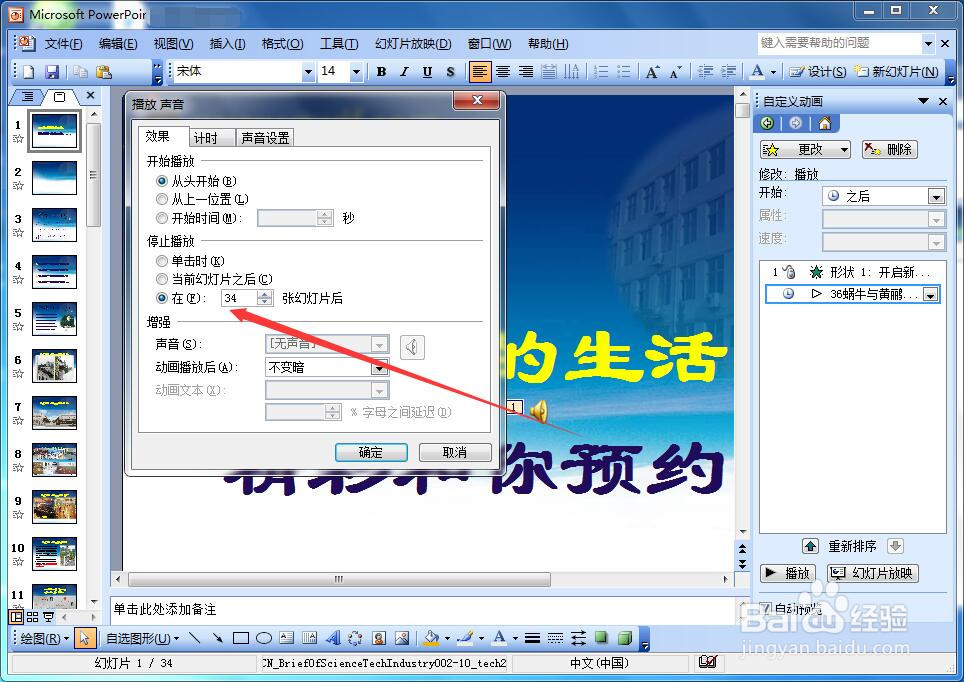Align text left
This screenshot has width=964, height=682.
pyautogui.click(x=480, y=72)
